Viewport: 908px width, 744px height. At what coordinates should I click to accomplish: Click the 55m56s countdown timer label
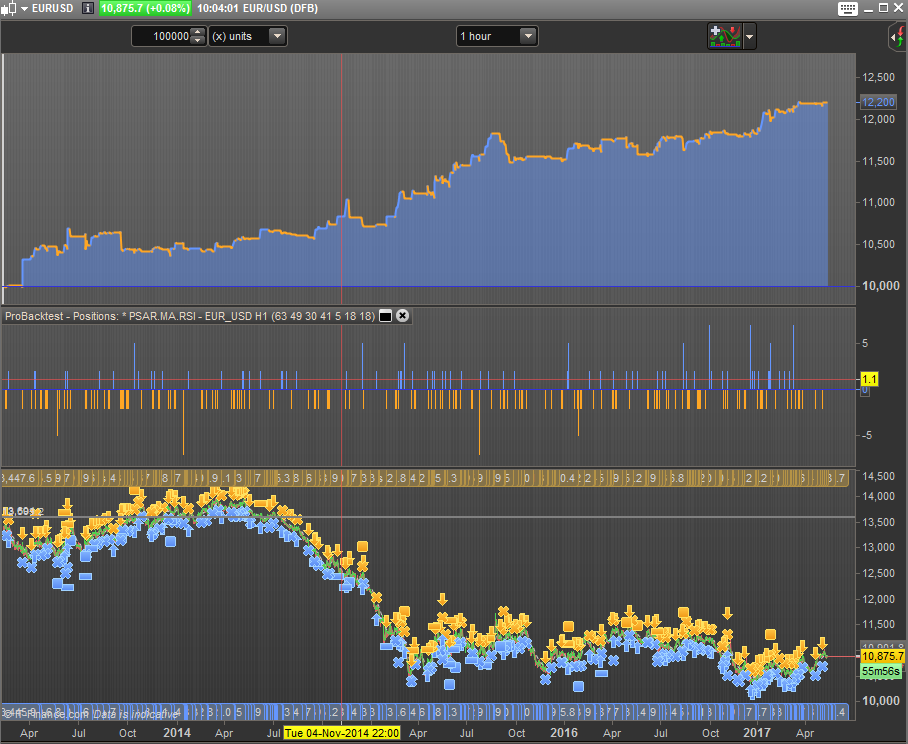(x=880, y=672)
